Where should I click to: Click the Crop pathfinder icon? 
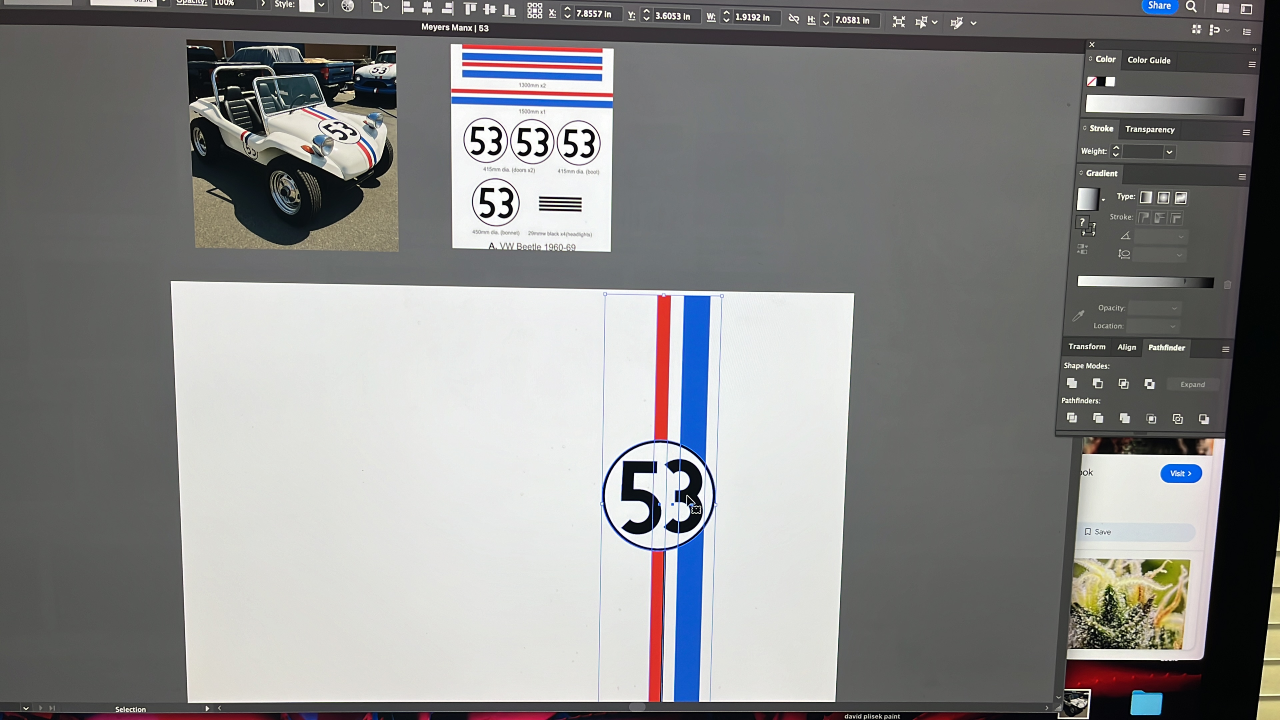pos(1151,418)
